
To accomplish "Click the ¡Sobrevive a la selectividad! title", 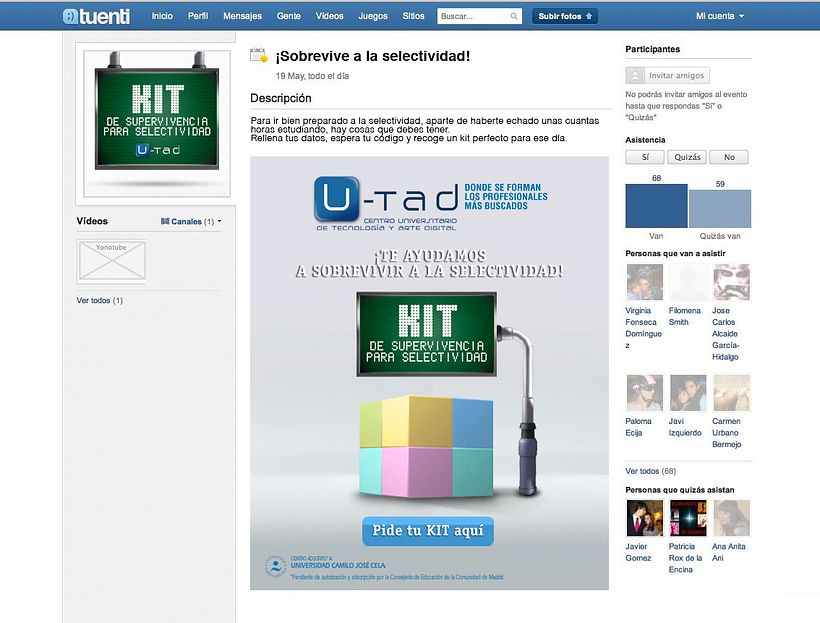I will [373, 56].
